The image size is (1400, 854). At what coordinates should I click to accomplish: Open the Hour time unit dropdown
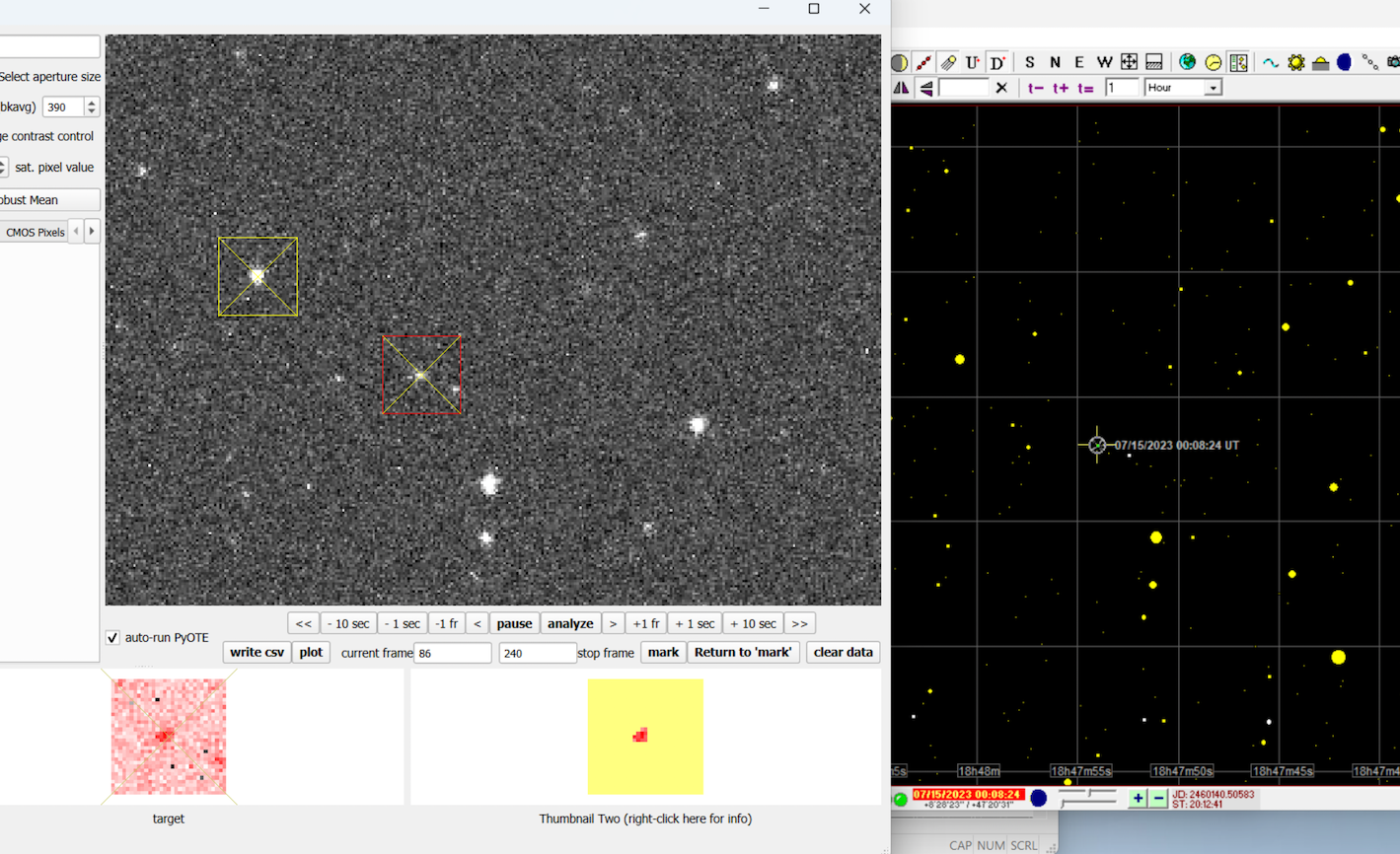pos(1213,88)
